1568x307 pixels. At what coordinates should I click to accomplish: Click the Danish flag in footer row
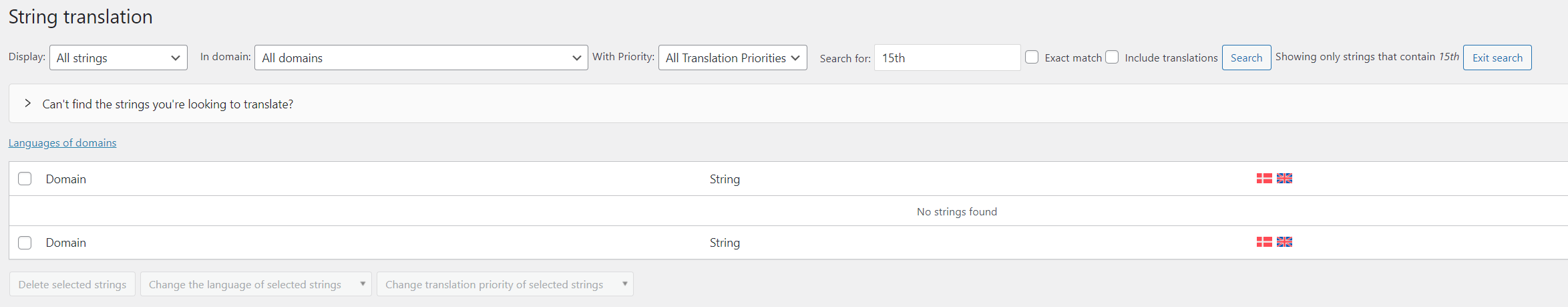pyautogui.click(x=1263, y=242)
